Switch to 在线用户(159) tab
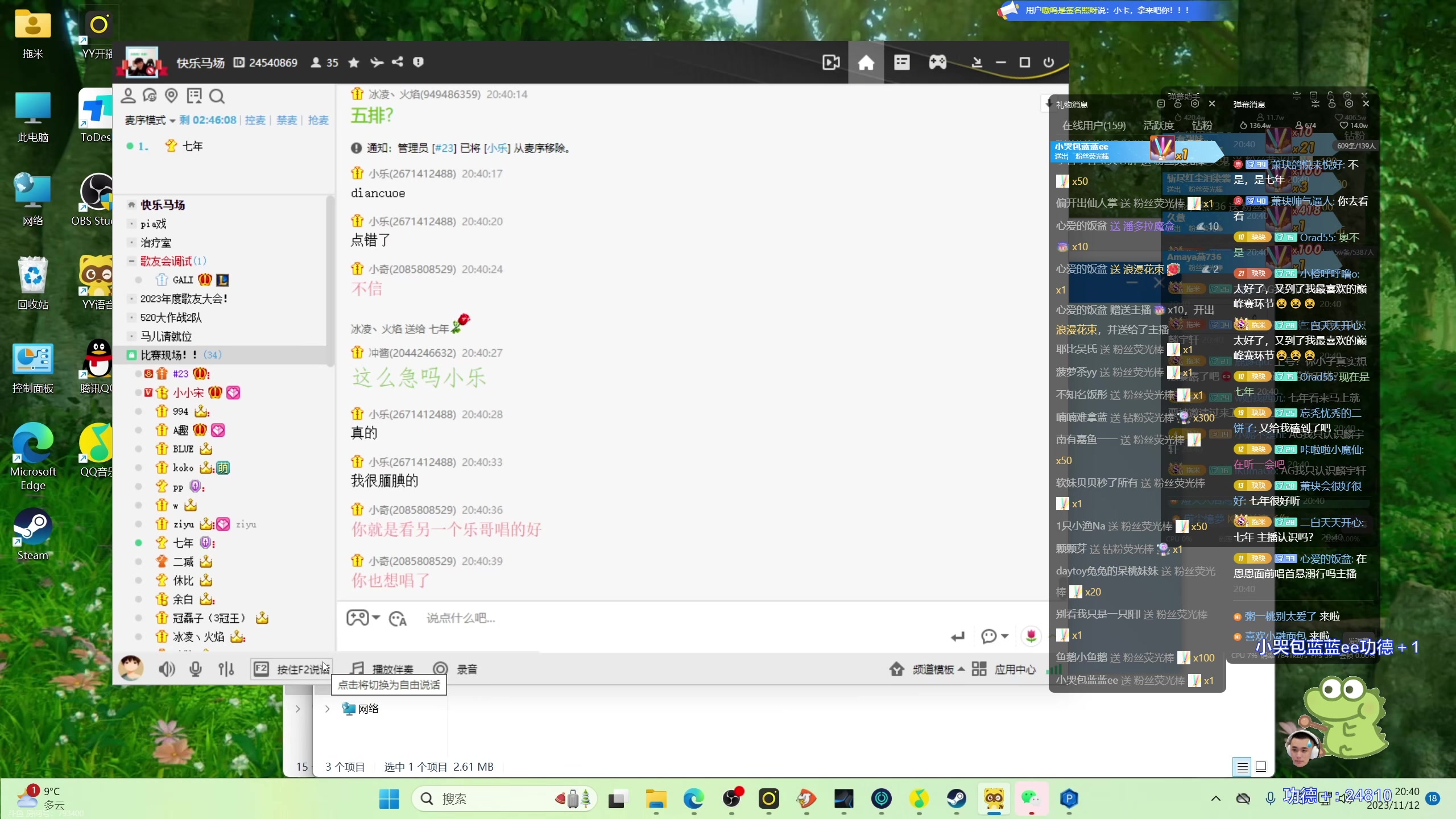Screen dimensions: 1456x819 tap(1093, 125)
